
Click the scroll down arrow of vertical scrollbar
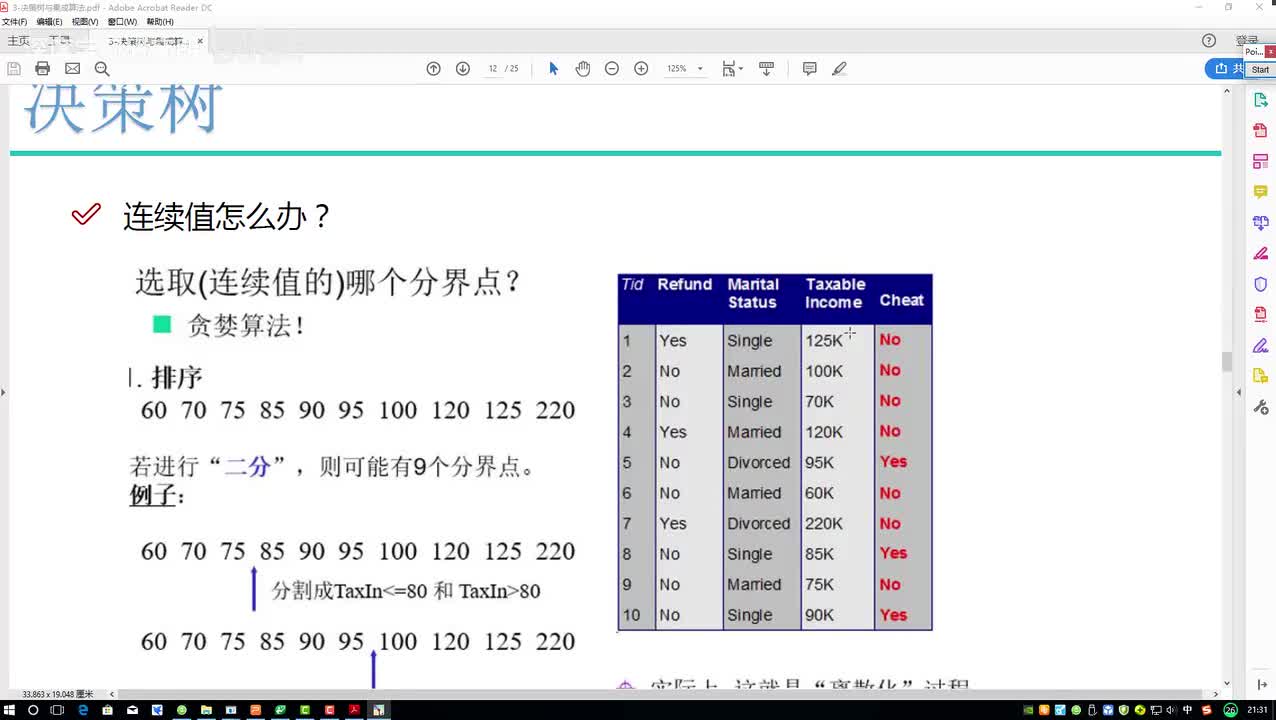(x=1227, y=683)
